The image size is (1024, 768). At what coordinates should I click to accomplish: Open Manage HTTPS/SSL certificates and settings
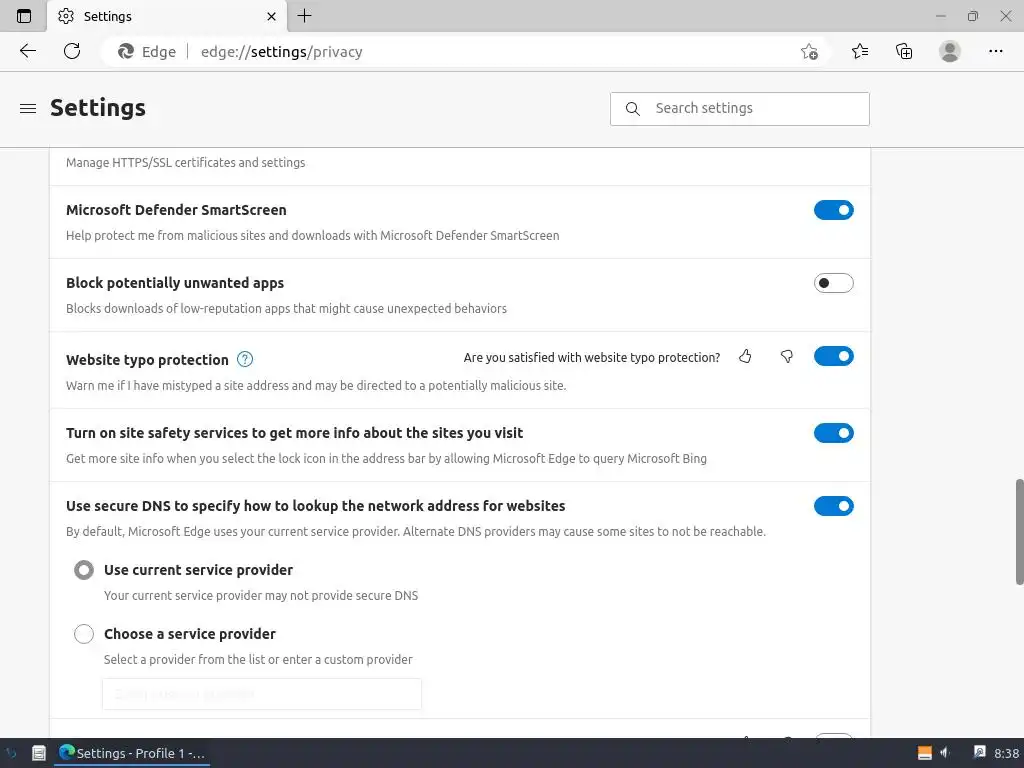[185, 163]
